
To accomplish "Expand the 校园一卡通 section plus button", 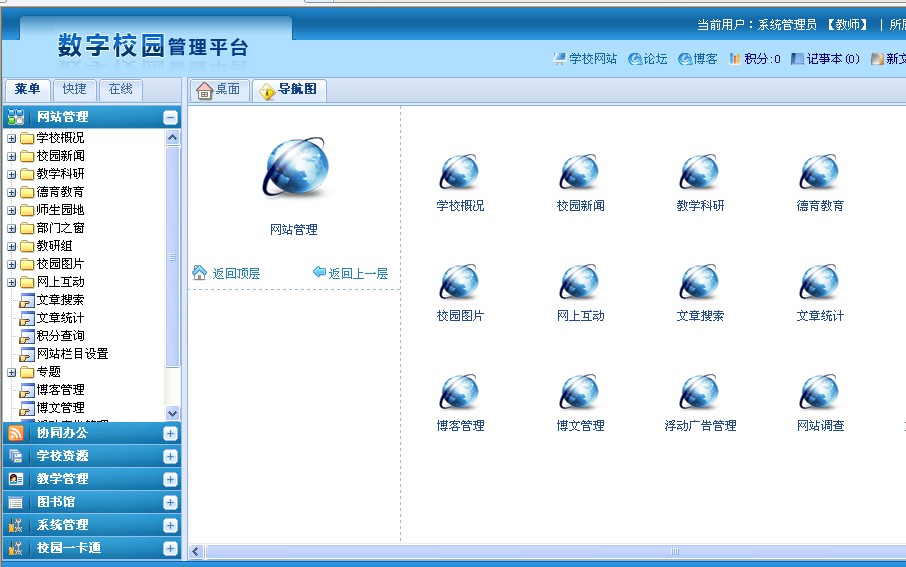I will (170, 548).
